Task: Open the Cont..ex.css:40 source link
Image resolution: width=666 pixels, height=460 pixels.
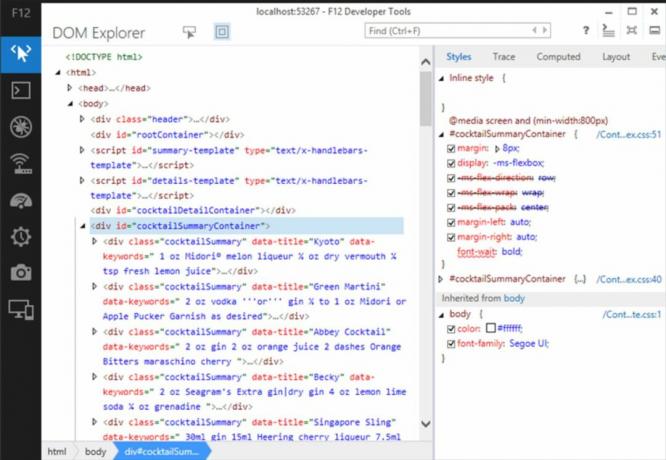Action: pos(629,279)
